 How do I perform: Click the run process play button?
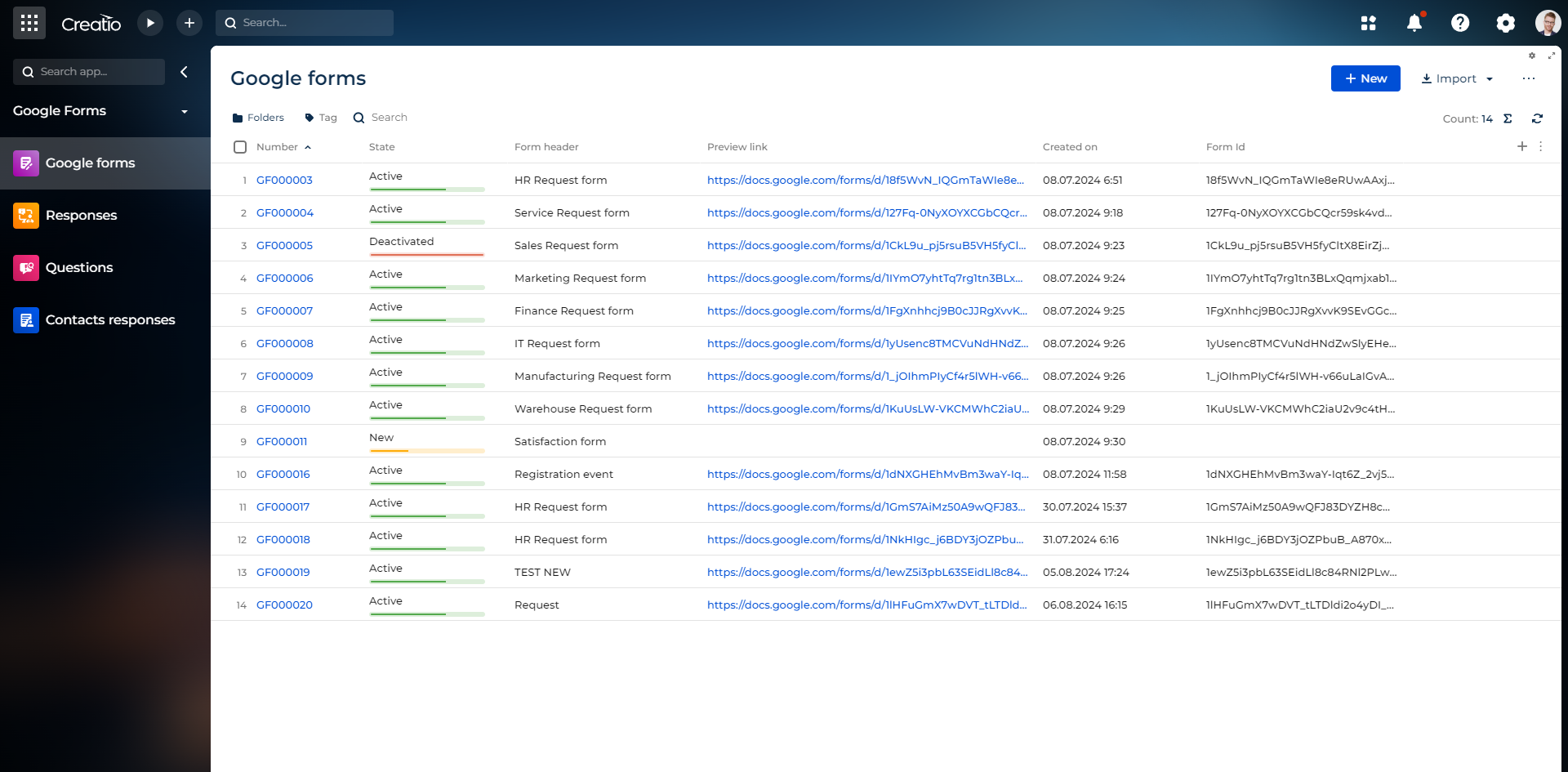150,23
